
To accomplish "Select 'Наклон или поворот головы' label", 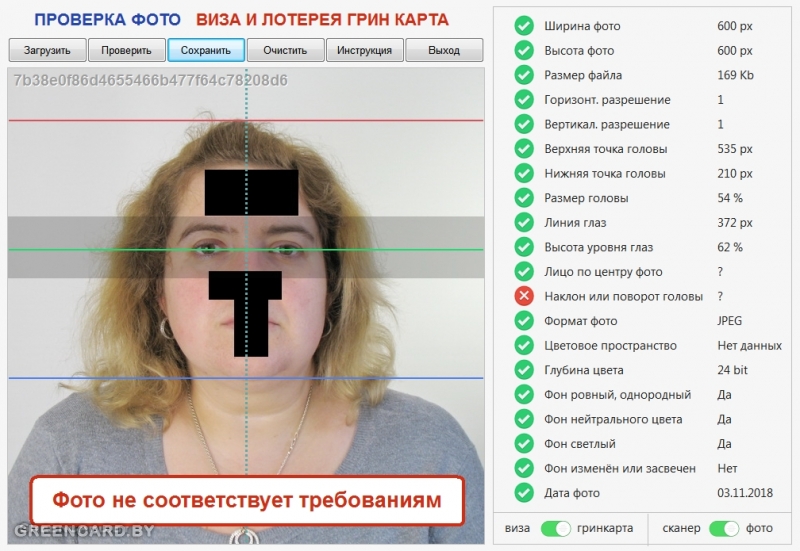I will point(623,296).
